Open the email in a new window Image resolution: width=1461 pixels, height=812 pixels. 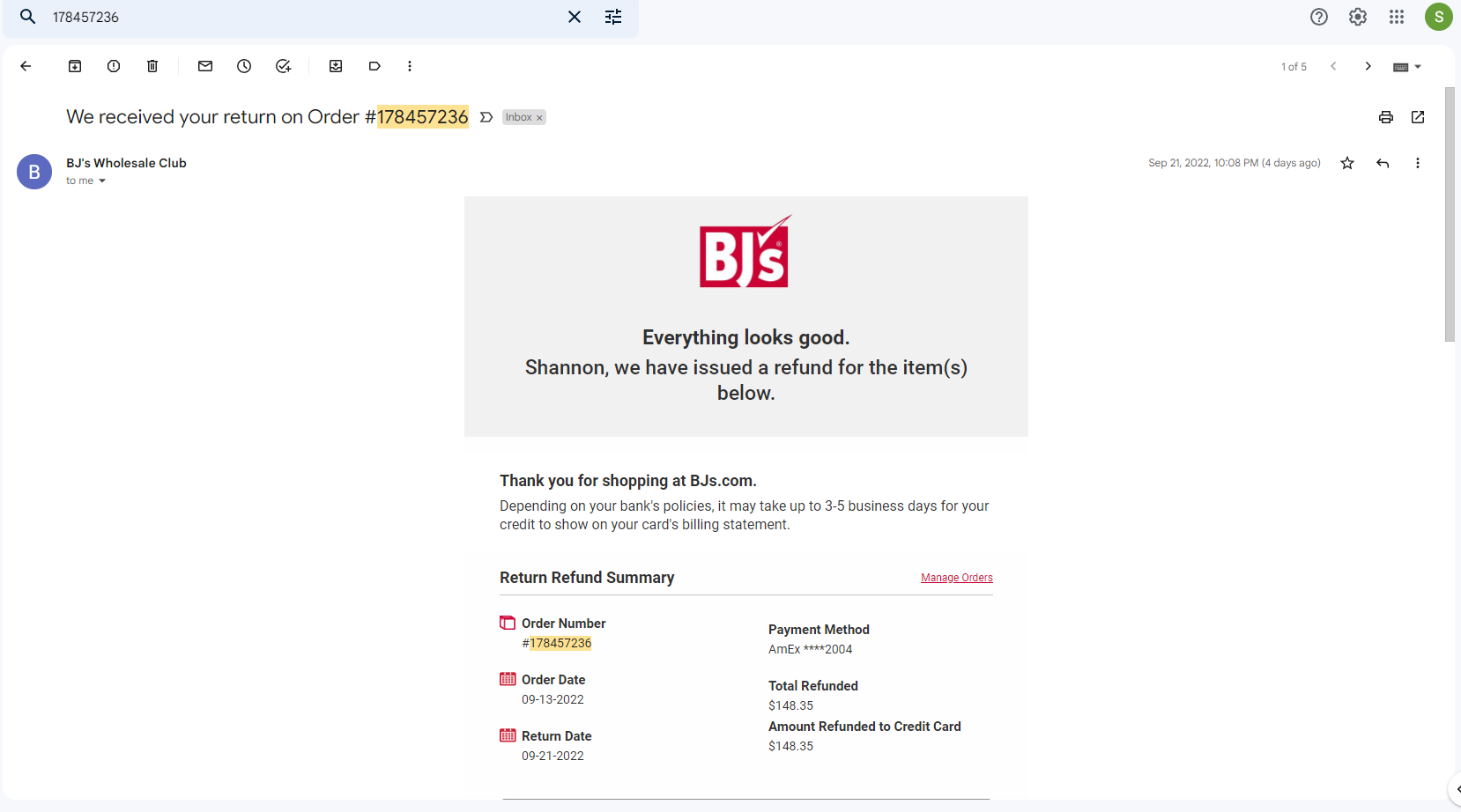click(x=1418, y=117)
